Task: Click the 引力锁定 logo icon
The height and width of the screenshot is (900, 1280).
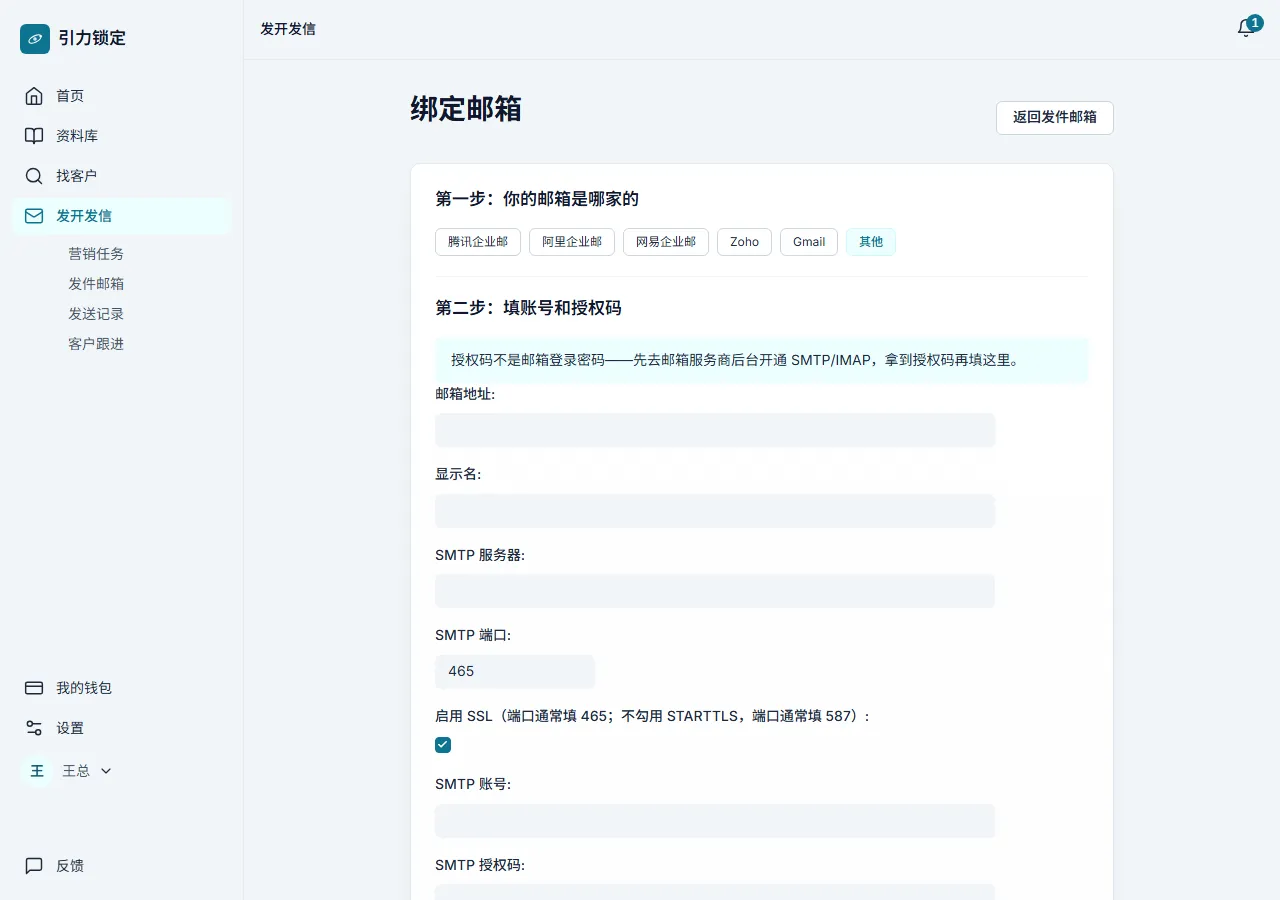Action: click(x=35, y=39)
